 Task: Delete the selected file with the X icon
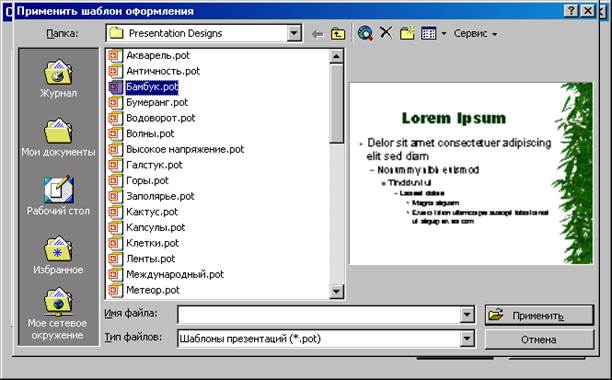click(x=386, y=33)
